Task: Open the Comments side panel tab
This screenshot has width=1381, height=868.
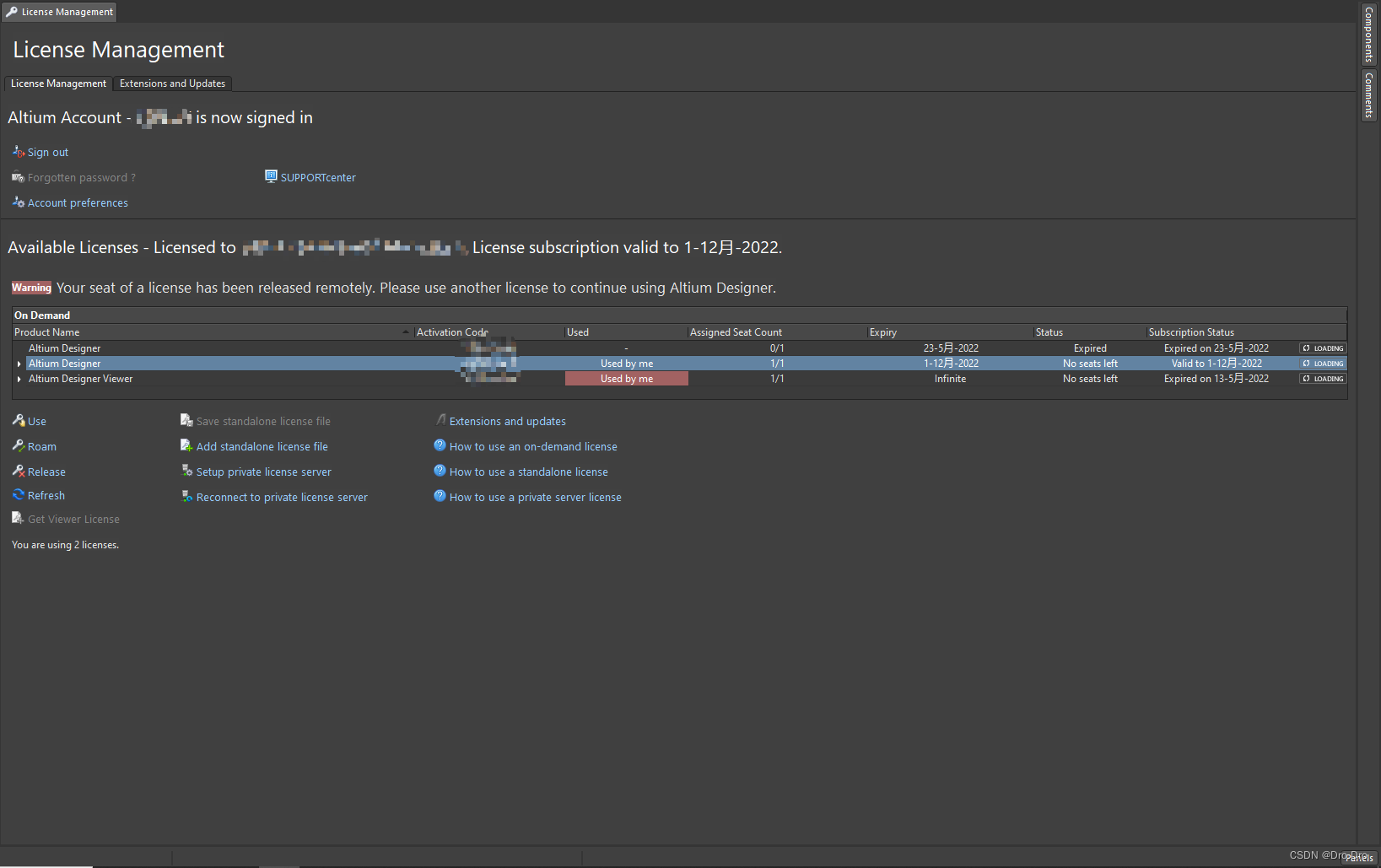Action: pos(1368,95)
